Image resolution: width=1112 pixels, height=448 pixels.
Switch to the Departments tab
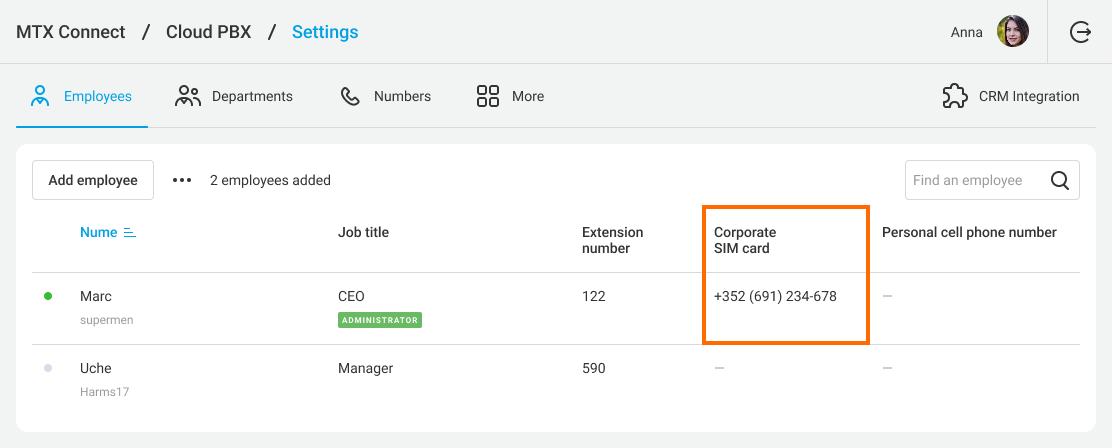(251, 96)
